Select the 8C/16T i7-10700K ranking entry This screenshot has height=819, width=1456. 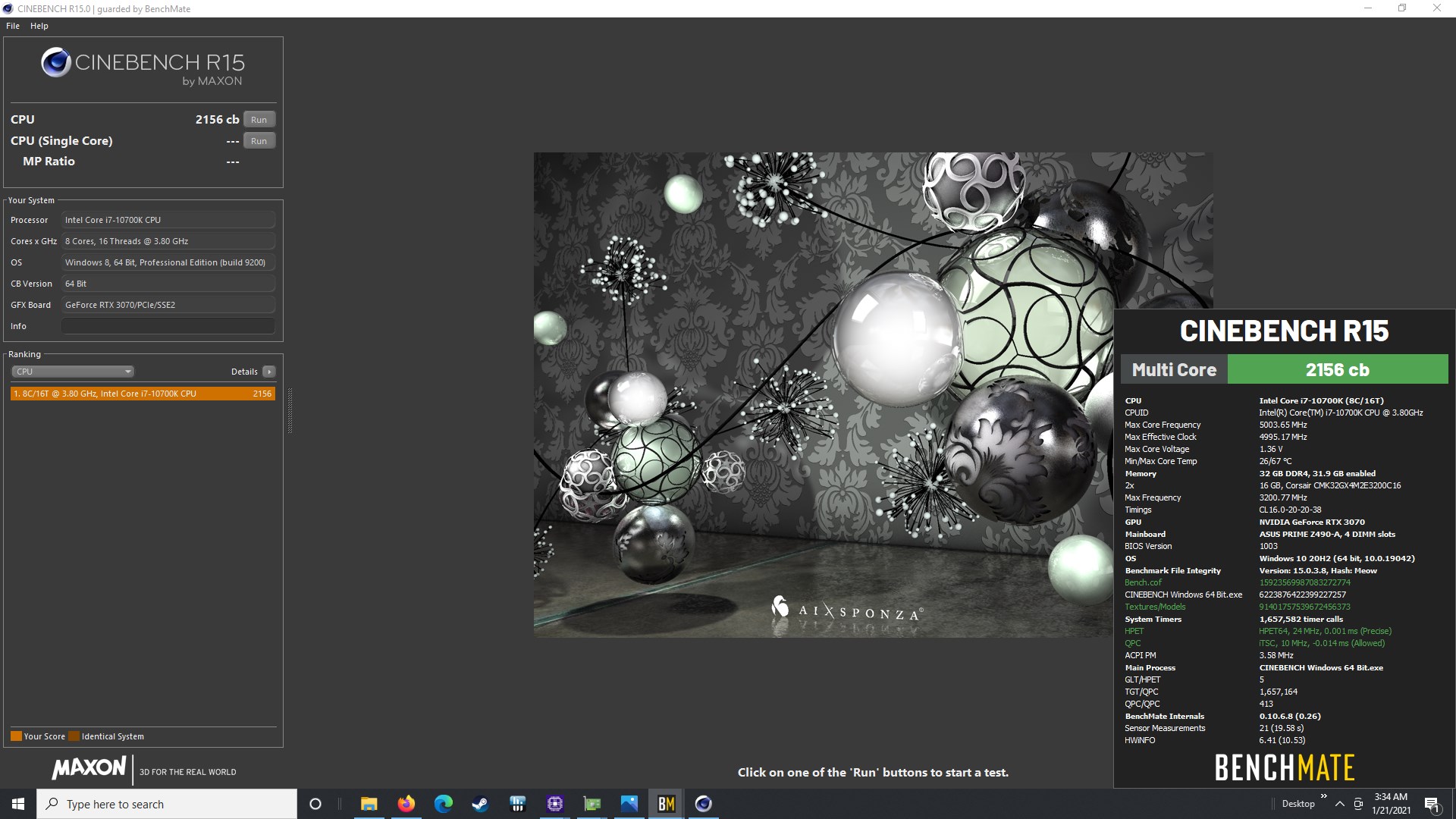[x=143, y=394]
